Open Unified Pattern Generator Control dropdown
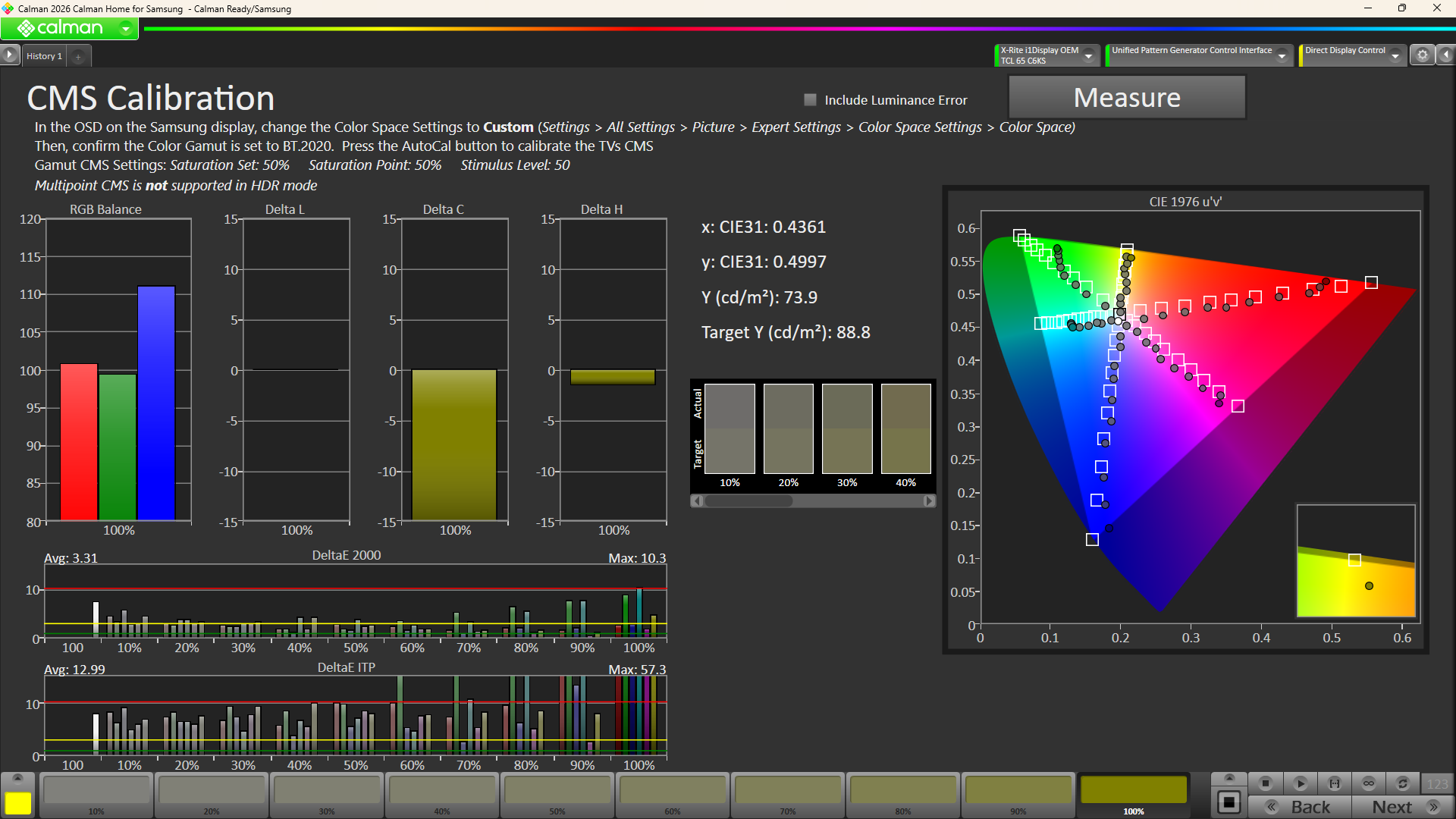This screenshot has width=1456, height=819. click(x=1282, y=55)
